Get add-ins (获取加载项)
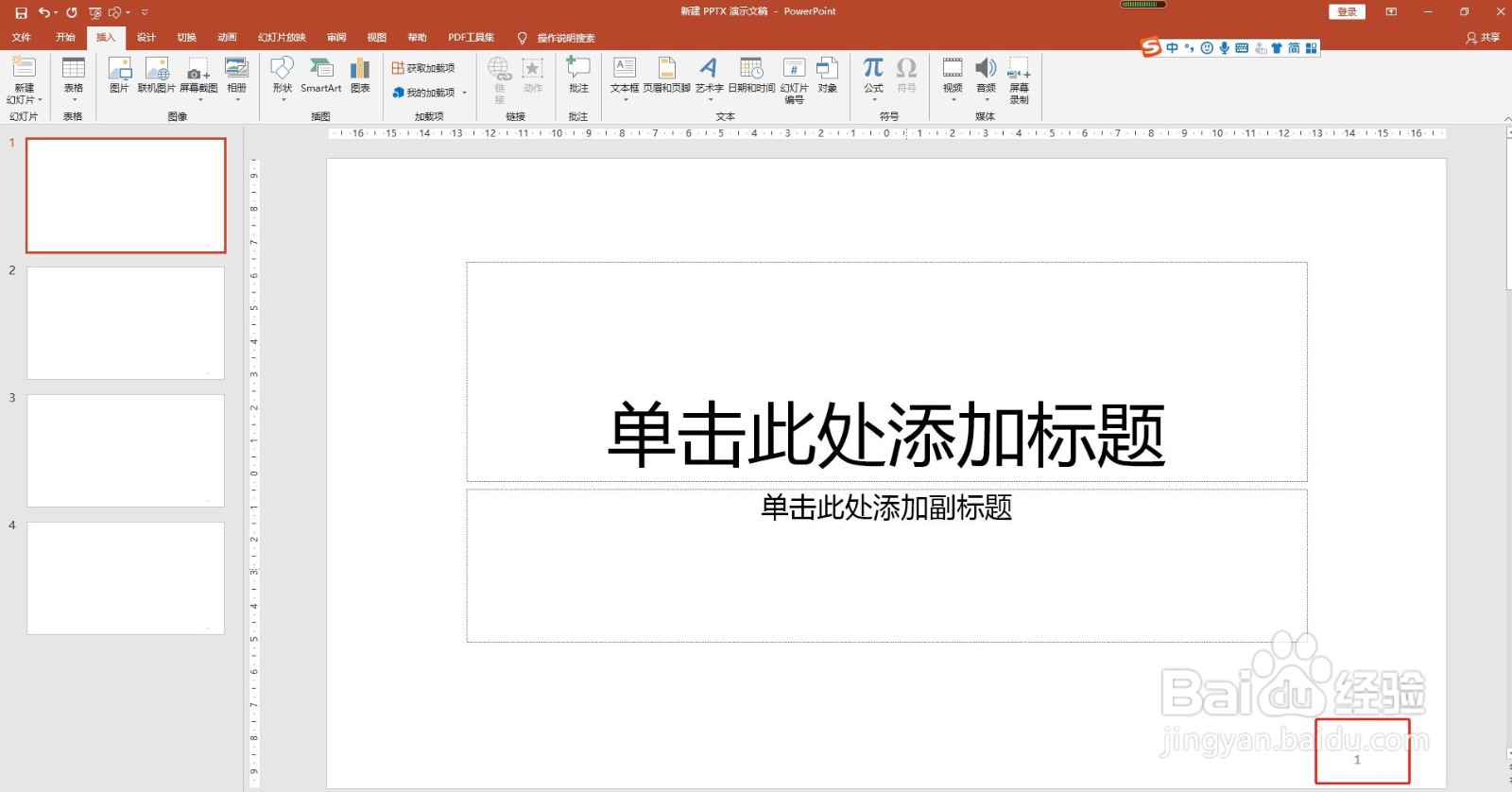Viewport: 1512px width, 792px height. coord(423,68)
